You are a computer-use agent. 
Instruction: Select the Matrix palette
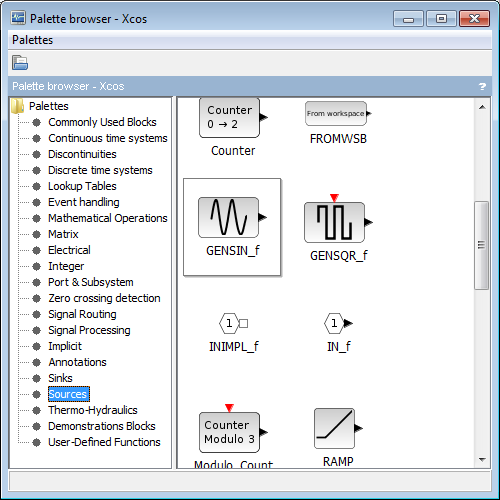pyautogui.click(x=63, y=234)
